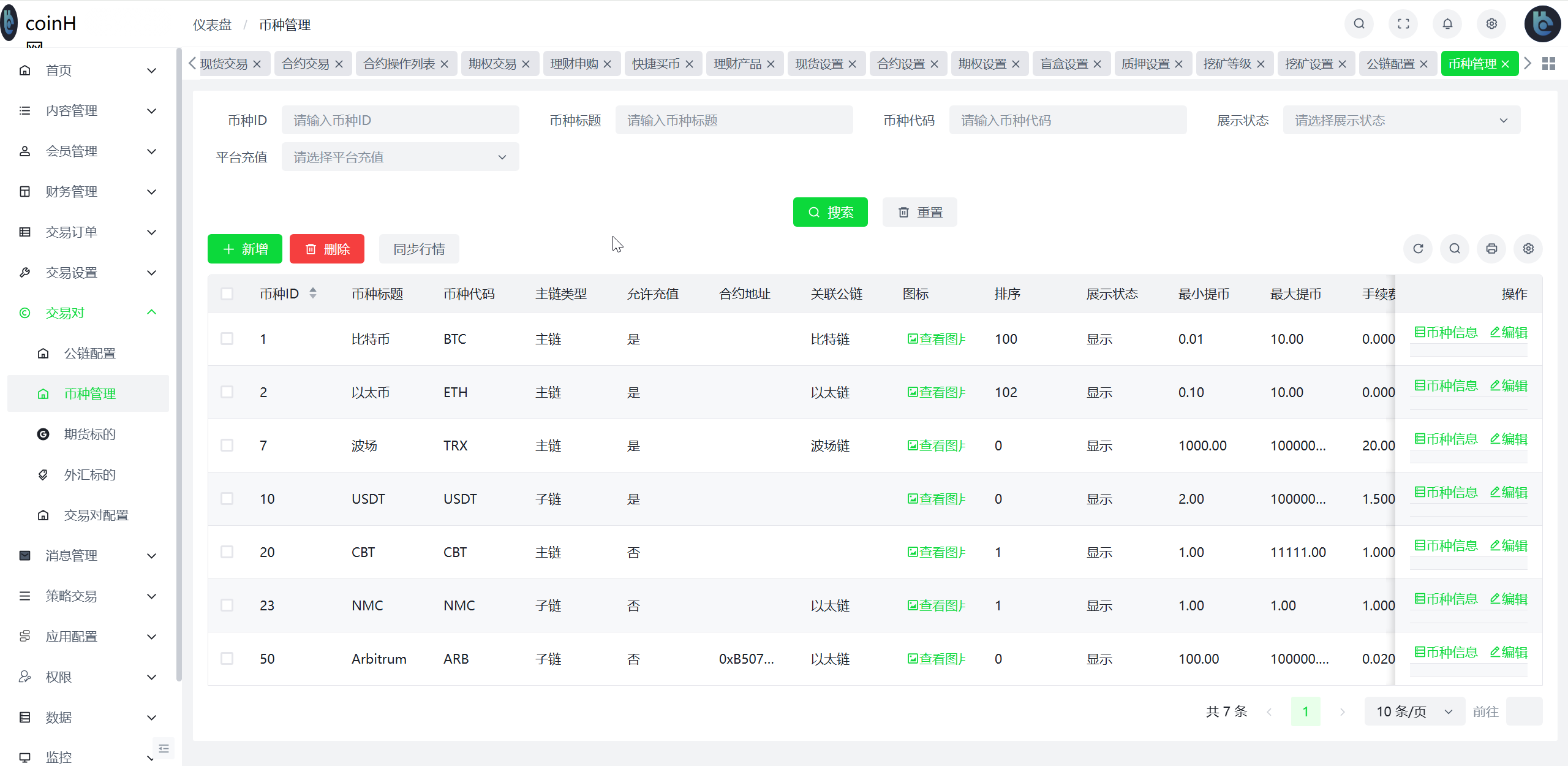Image resolution: width=1568 pixels, height=766 pixels.
Task: View the image link for 比特币
Action: click(x=936, y=338)
